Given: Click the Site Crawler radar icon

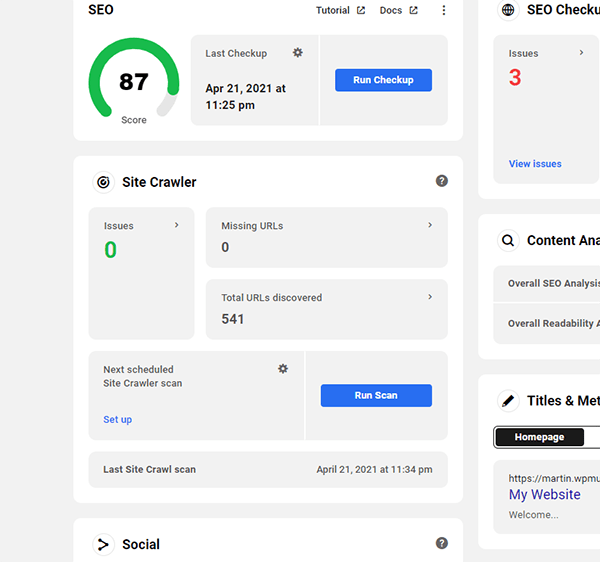Looking at the screenshot, I should 102,182.
